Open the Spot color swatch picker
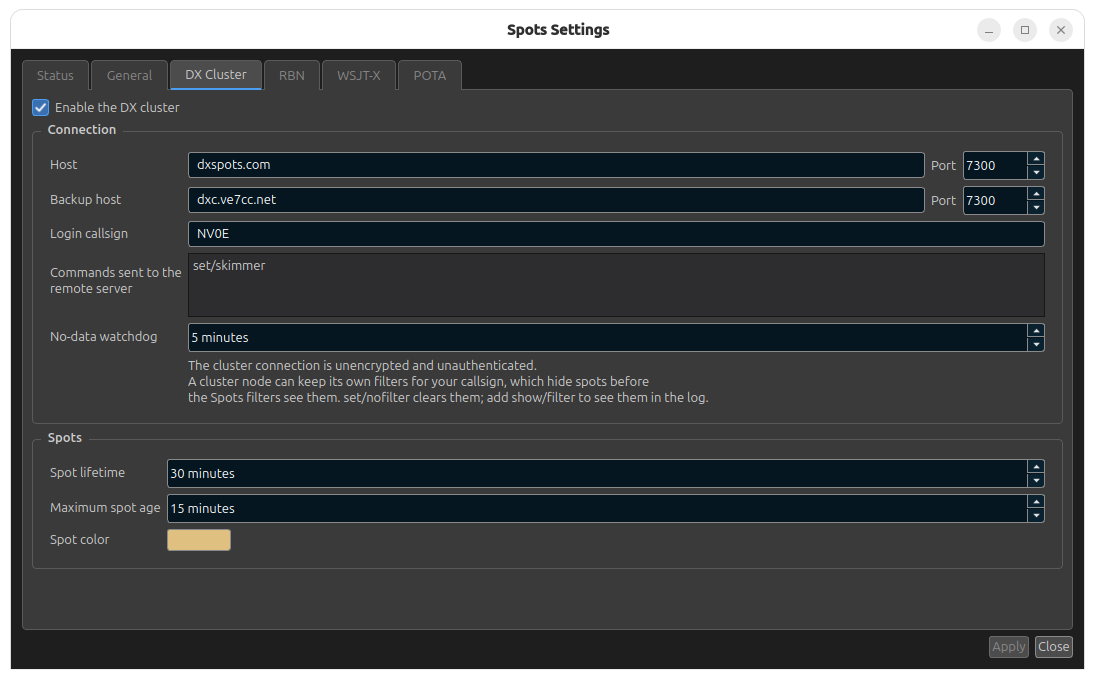Image resolution: width=1095 pixels, height=680 pixels. pos(199,540)
